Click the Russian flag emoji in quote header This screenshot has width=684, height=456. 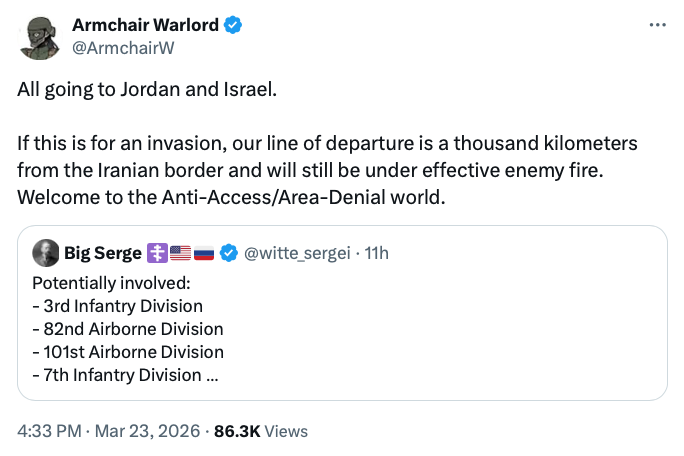(204, 254)
